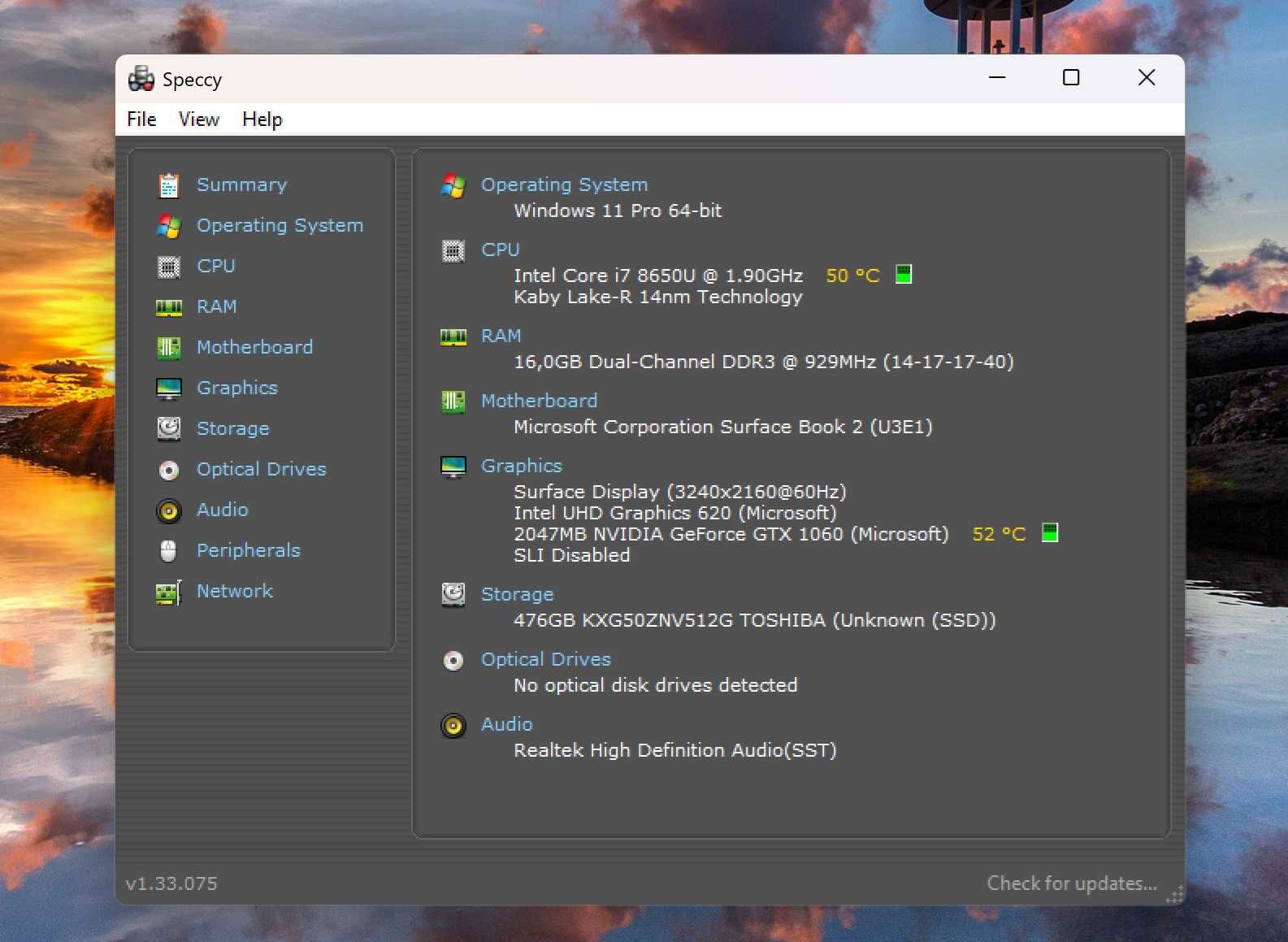Select Summary in the sidebar

coord(242,185)
